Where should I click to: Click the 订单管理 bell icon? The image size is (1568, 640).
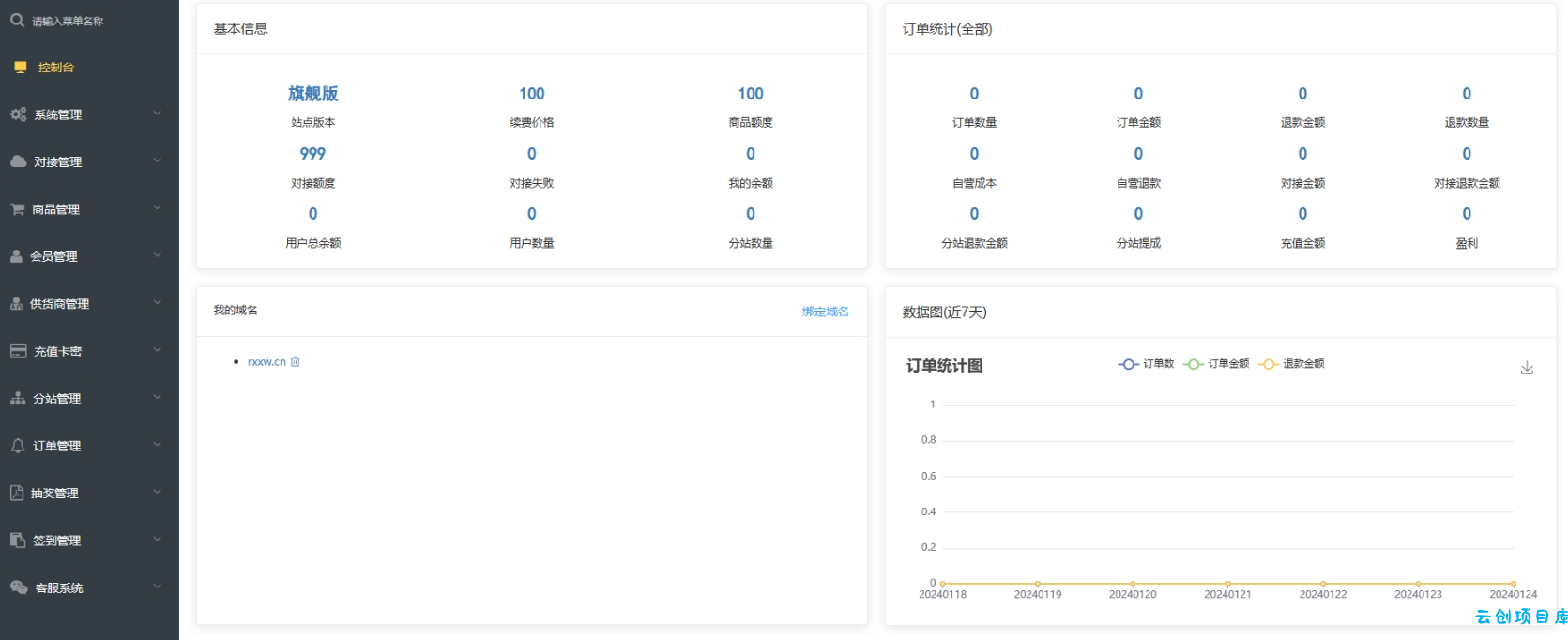pos(18,446)
